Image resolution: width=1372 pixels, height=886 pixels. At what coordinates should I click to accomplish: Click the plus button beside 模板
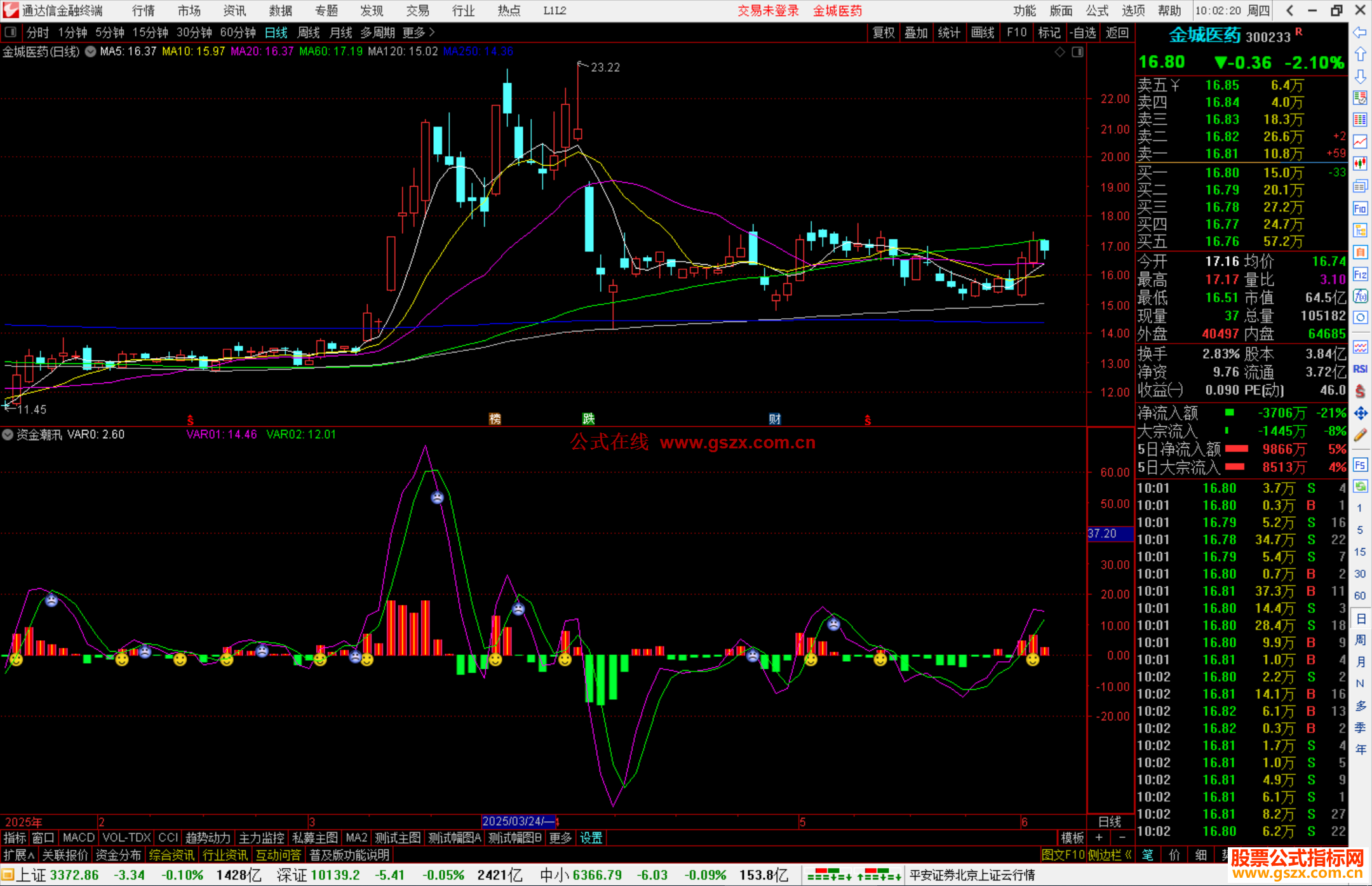click(1099, 838)
